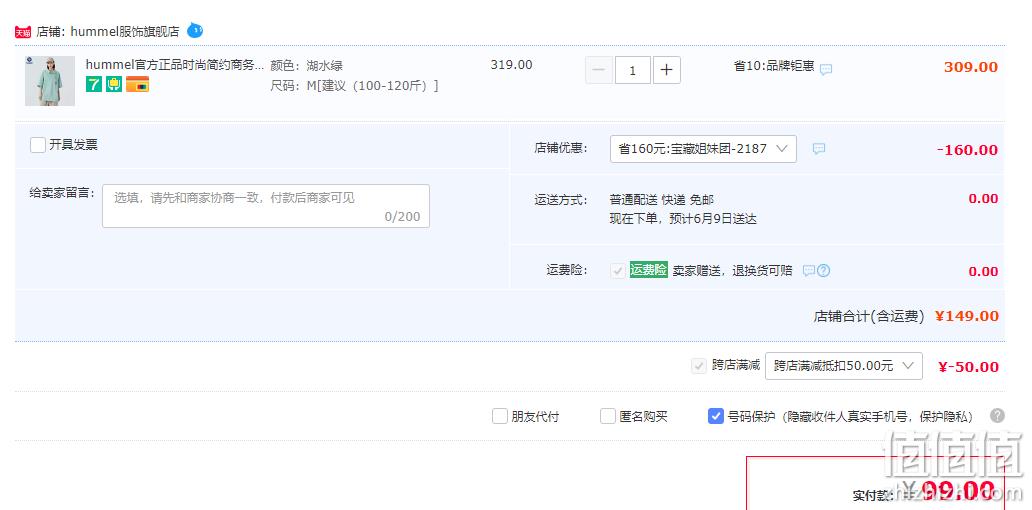The width and height of the screenshot is (1032, 510).
Task: Enable the 匿名购买 checkbox
Action: point(608,416)
